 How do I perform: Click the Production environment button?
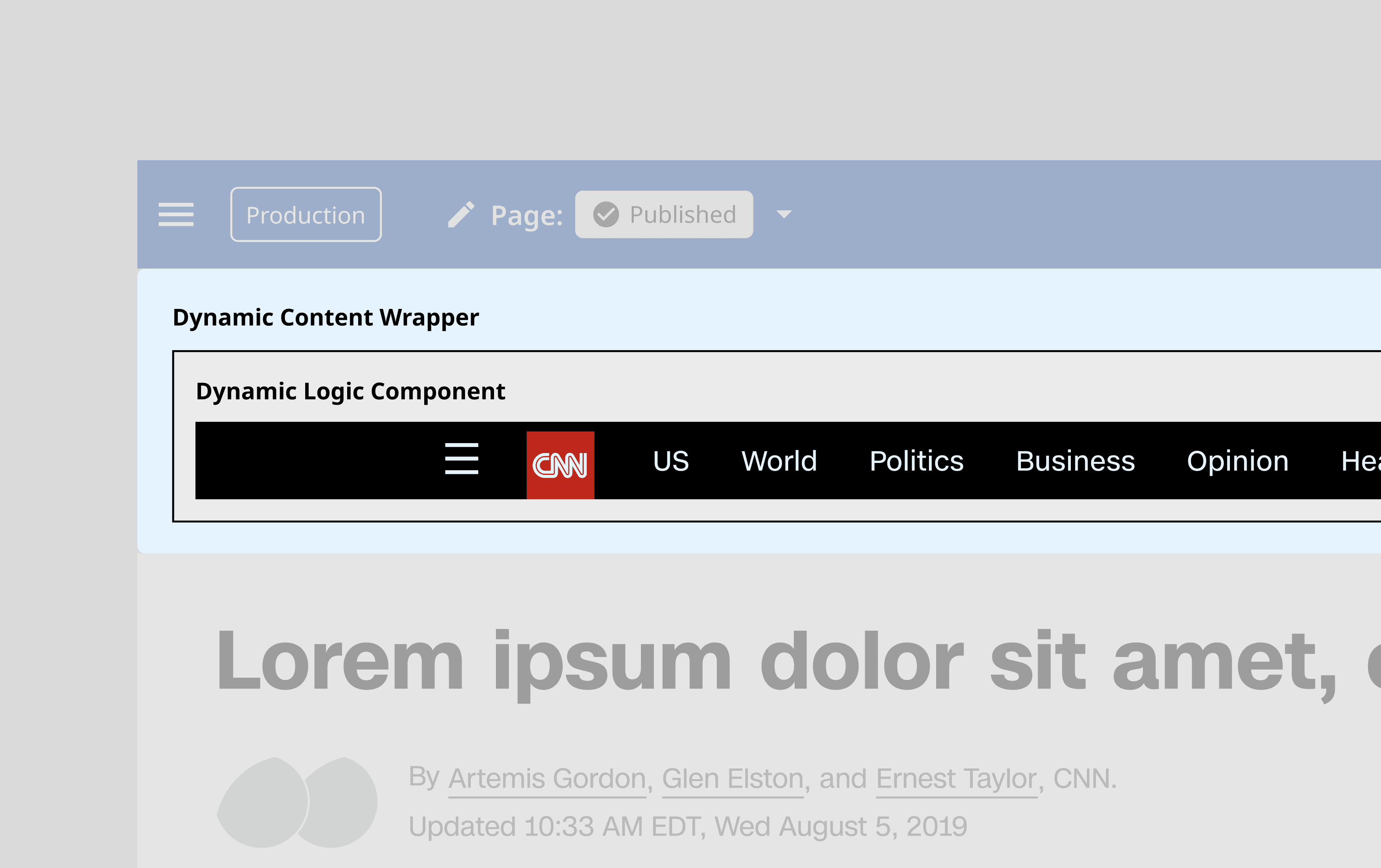pyautogui.click(x=306, y=215)
